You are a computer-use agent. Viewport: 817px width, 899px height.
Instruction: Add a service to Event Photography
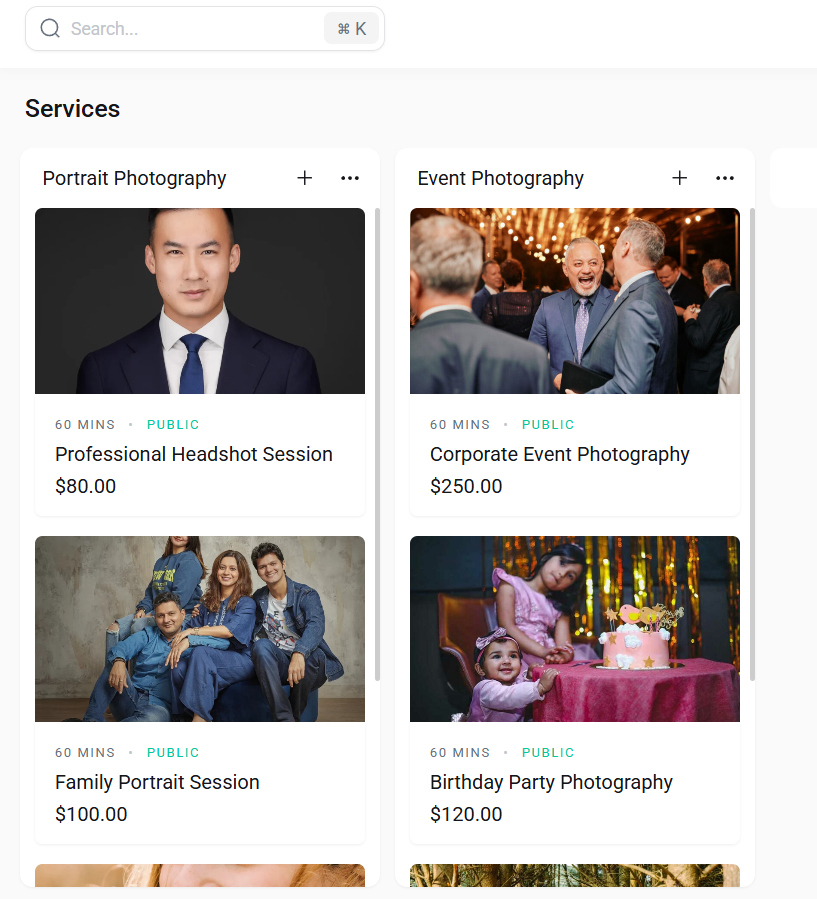point(680,178)
